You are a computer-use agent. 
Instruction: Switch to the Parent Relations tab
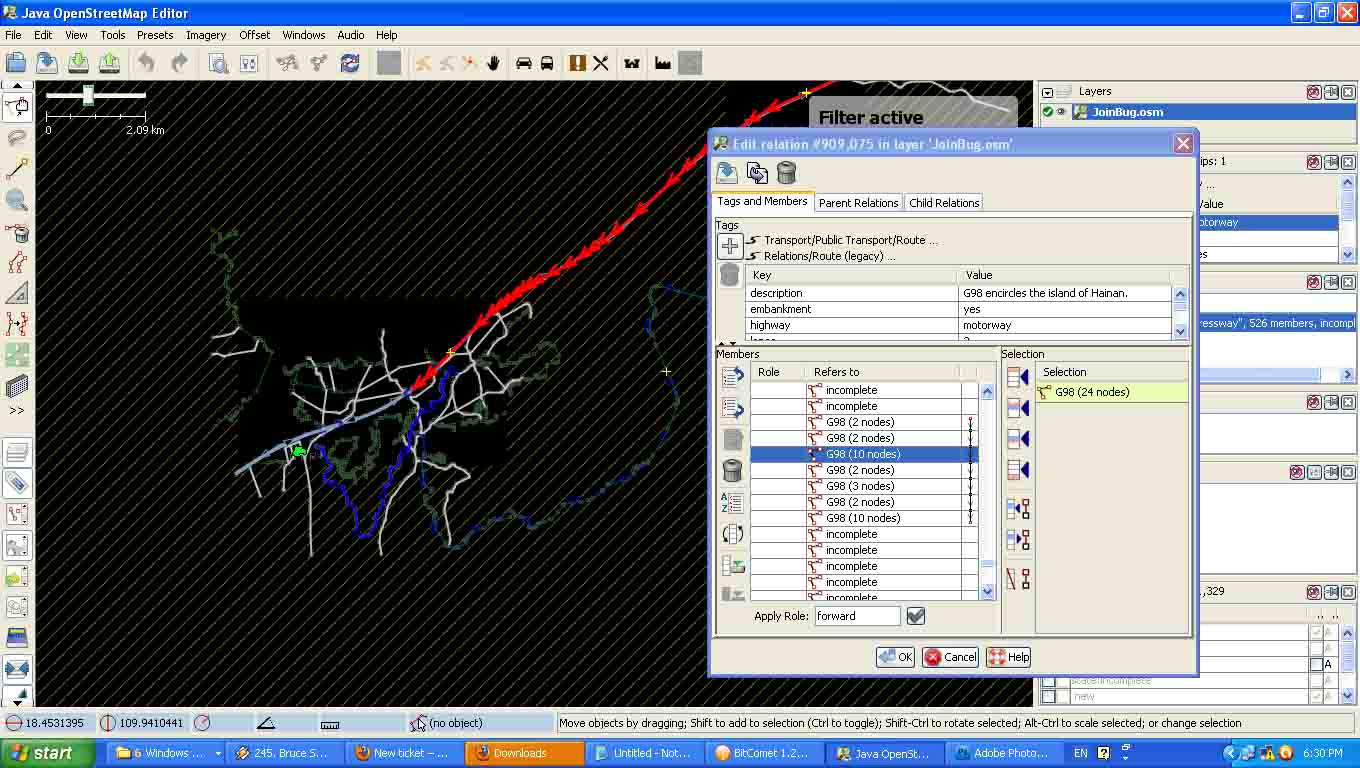pos(858,203)
